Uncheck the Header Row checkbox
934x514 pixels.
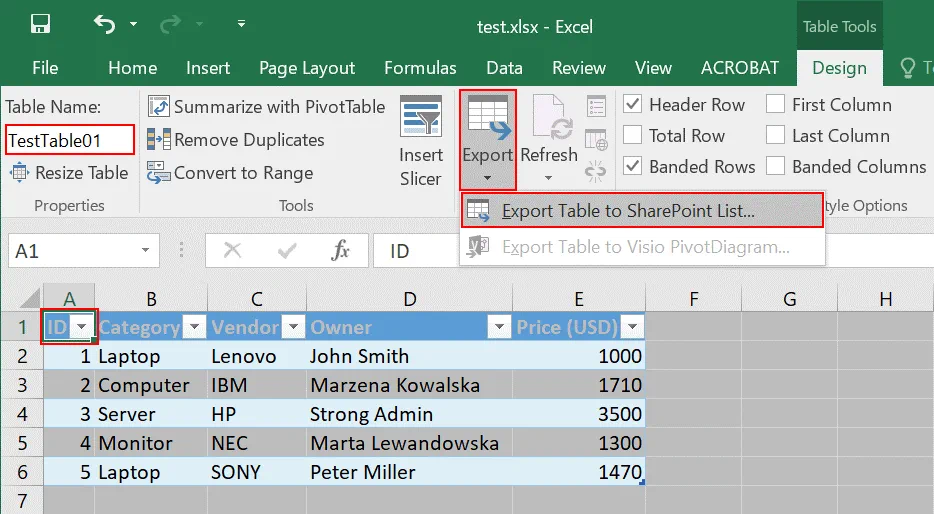click(x=633, y=104)
